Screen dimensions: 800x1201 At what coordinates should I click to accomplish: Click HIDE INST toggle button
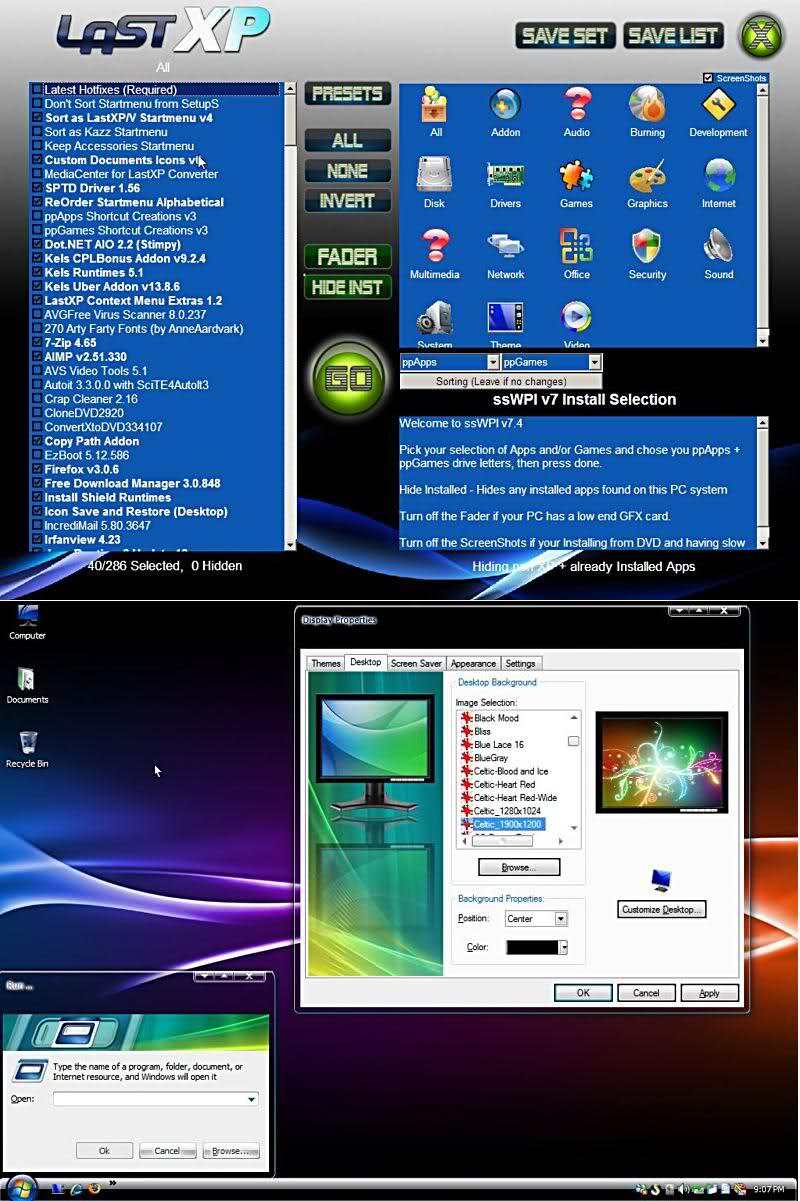347,287
